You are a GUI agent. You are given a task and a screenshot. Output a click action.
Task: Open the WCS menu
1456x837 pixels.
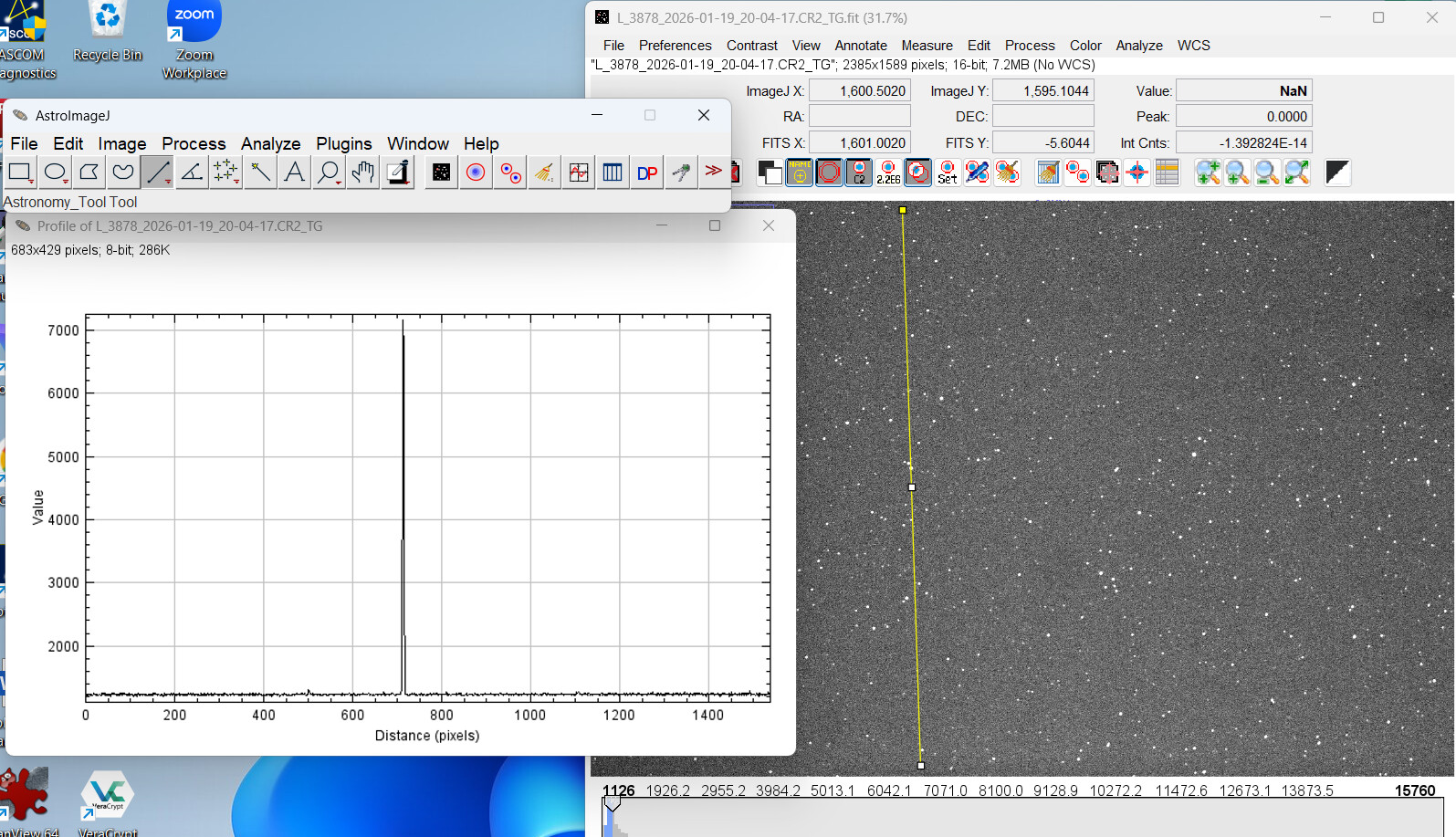click(x=1193, y=46)
